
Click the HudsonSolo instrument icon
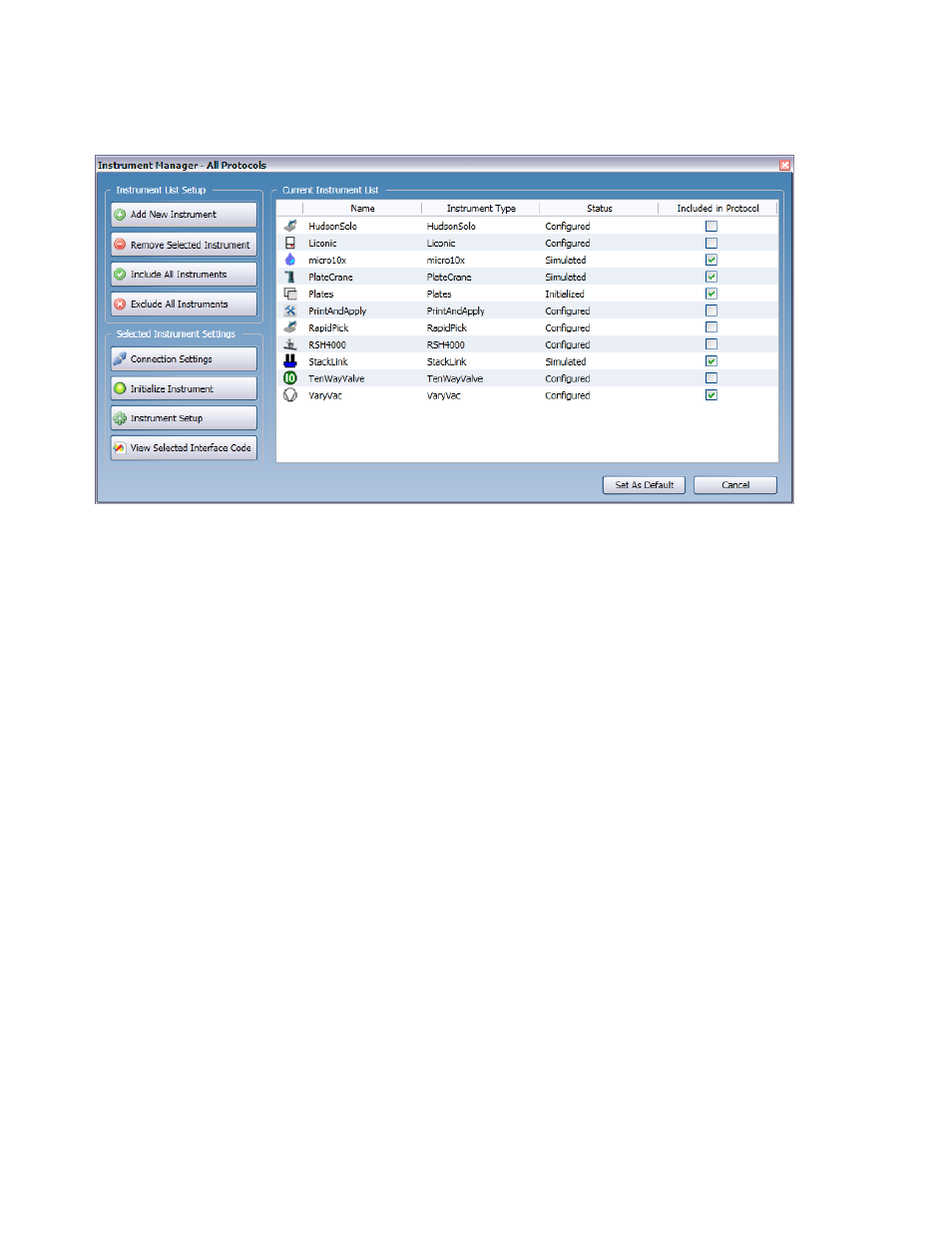[290, 226]
